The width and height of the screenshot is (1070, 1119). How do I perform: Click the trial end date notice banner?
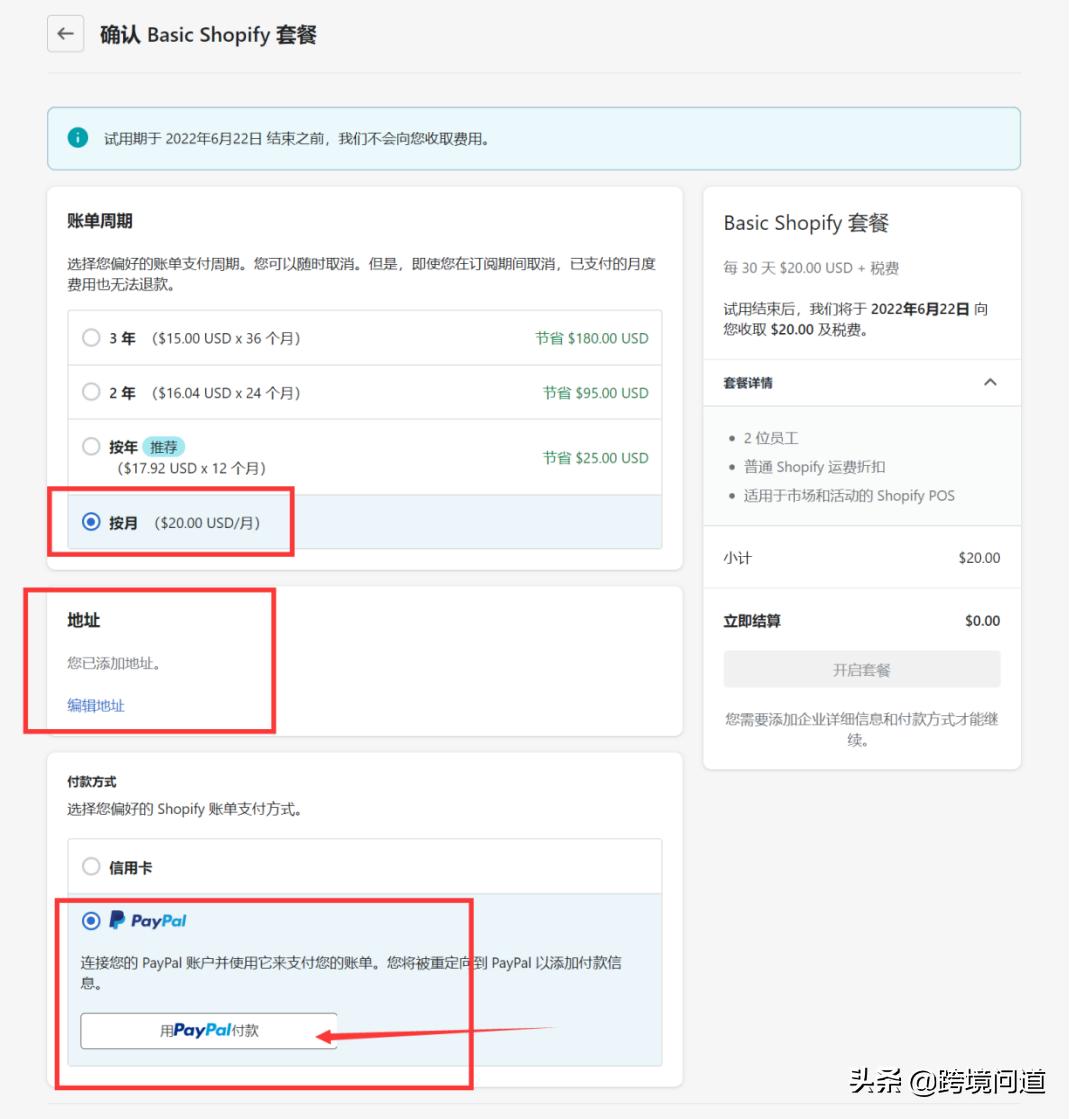coord(534,139)
